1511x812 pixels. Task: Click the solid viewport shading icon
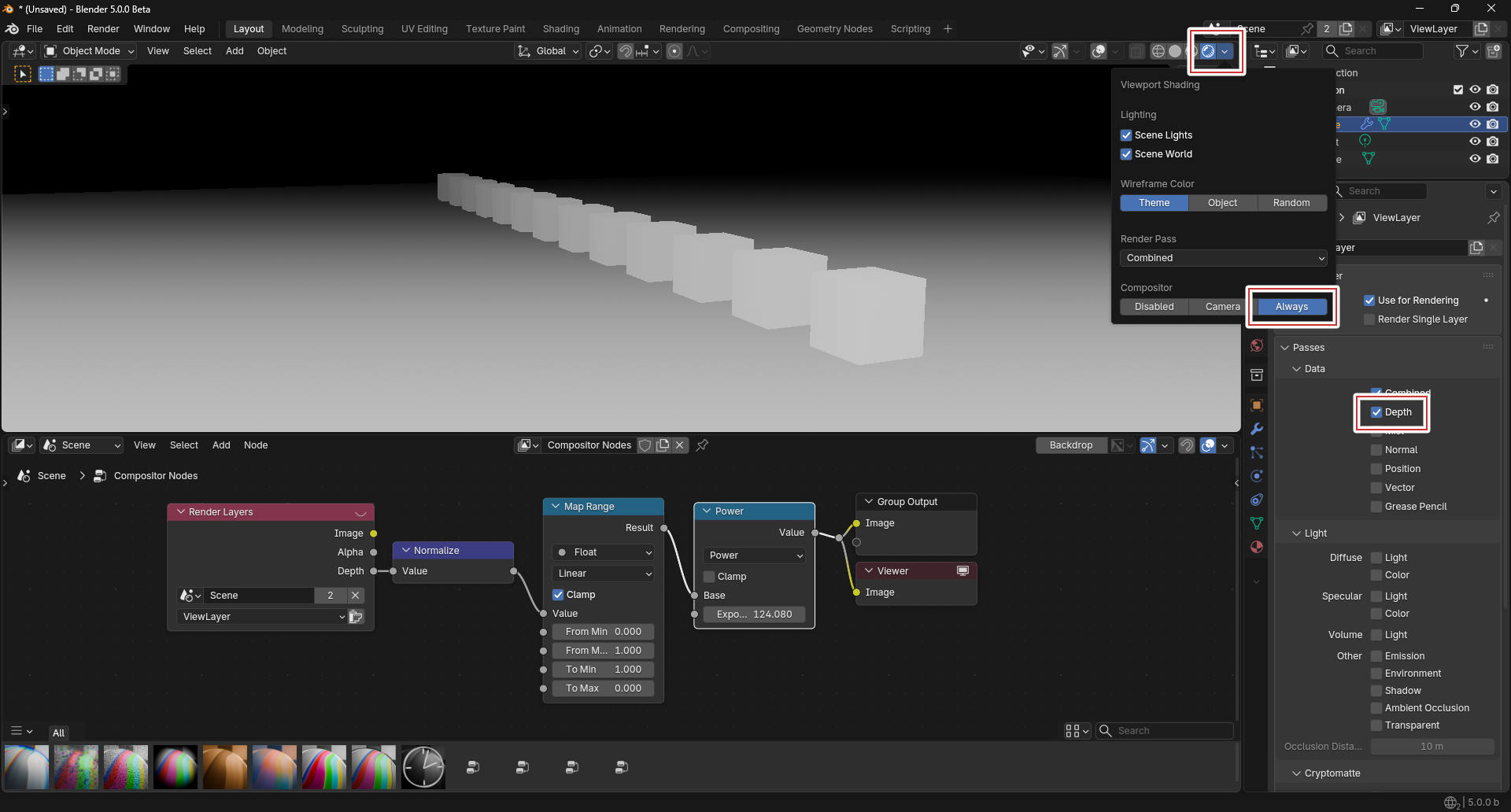pyautogui.click(x=1175, y=51)
